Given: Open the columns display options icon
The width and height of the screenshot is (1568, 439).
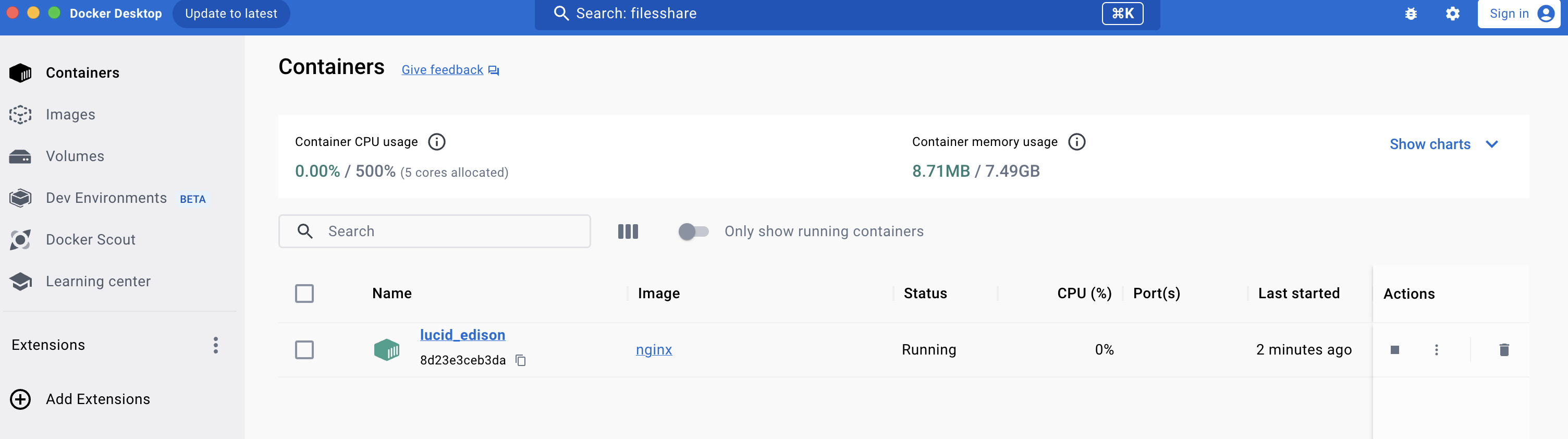Looking at the screenshot, I should click(628, 231).
